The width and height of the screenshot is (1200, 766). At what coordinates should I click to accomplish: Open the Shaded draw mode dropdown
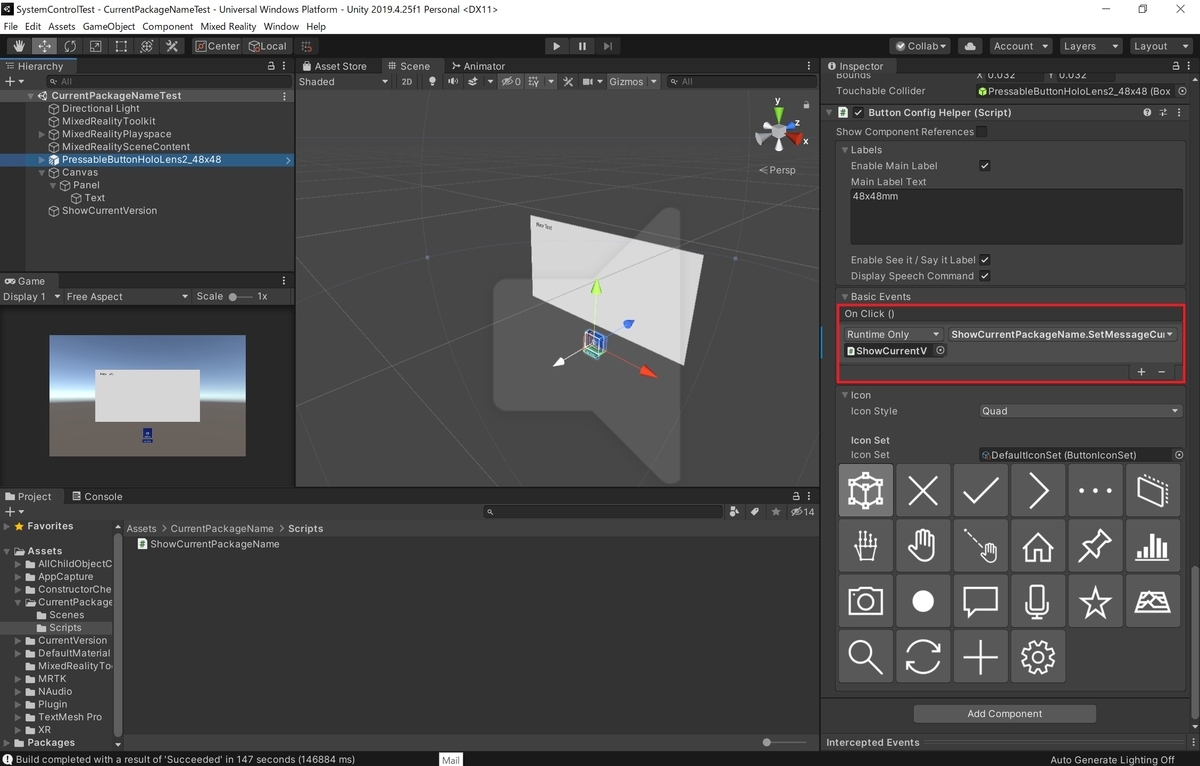[343, 82]
